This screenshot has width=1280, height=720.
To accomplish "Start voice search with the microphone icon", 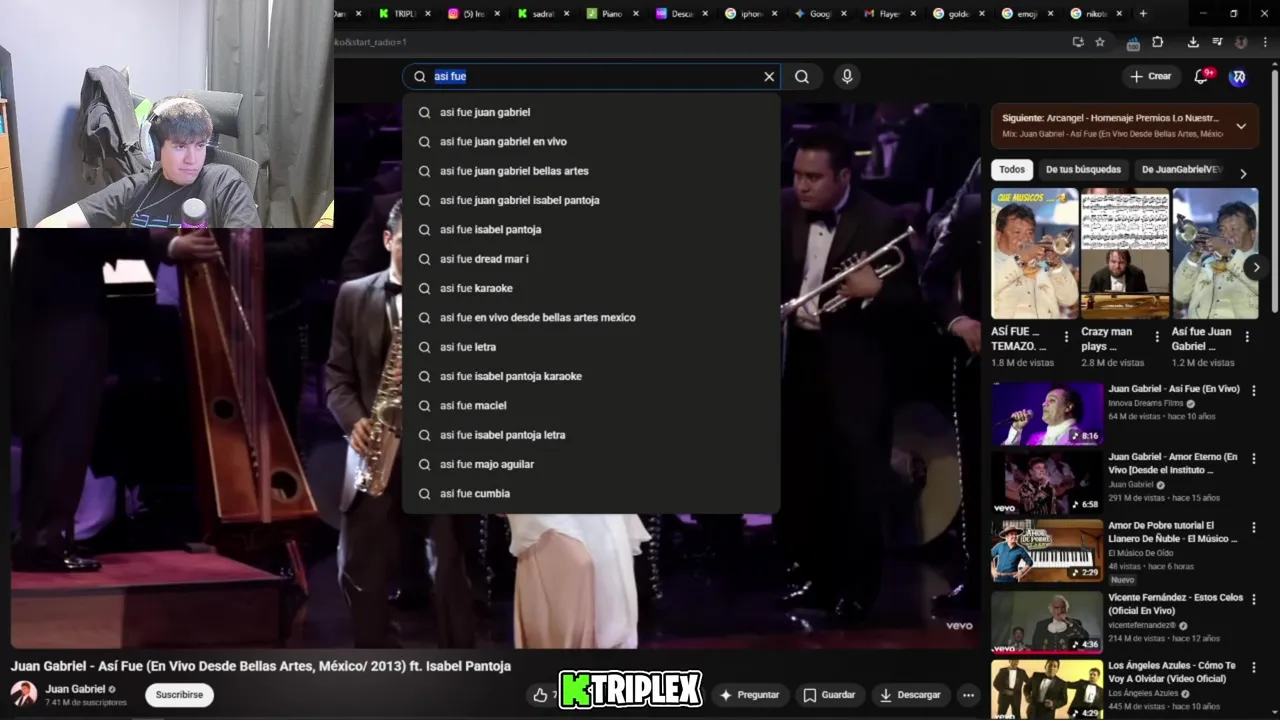I will pyautogui.click(x=847, y=76).
